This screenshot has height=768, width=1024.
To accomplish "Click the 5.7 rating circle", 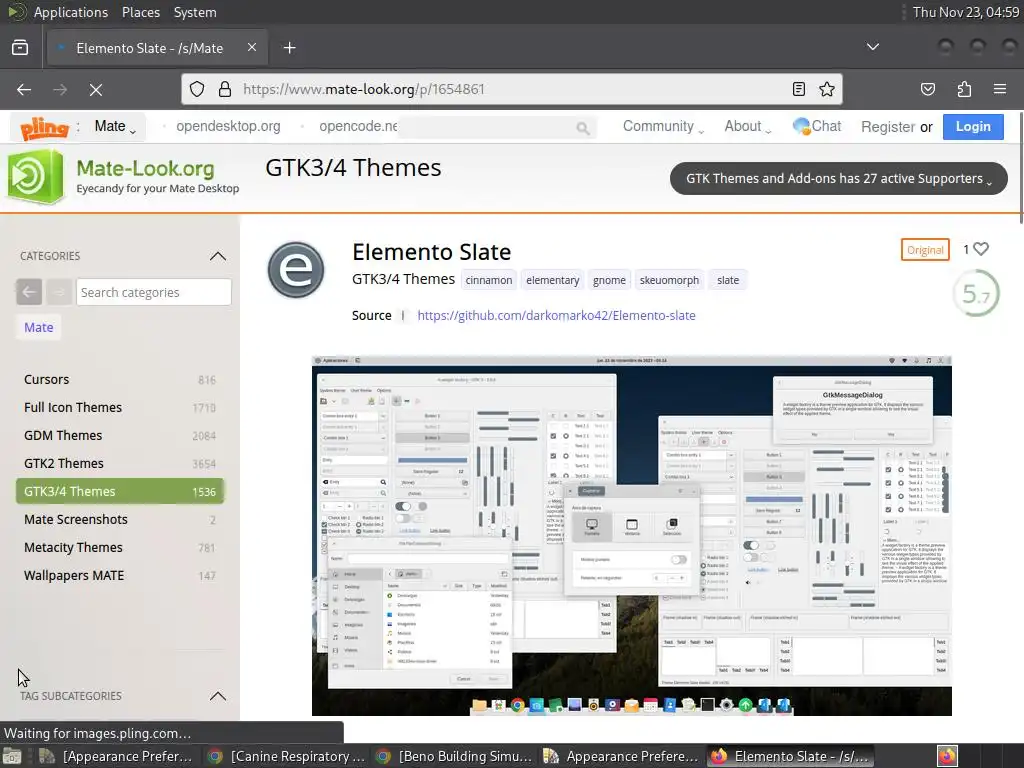I will pos(976,294).
